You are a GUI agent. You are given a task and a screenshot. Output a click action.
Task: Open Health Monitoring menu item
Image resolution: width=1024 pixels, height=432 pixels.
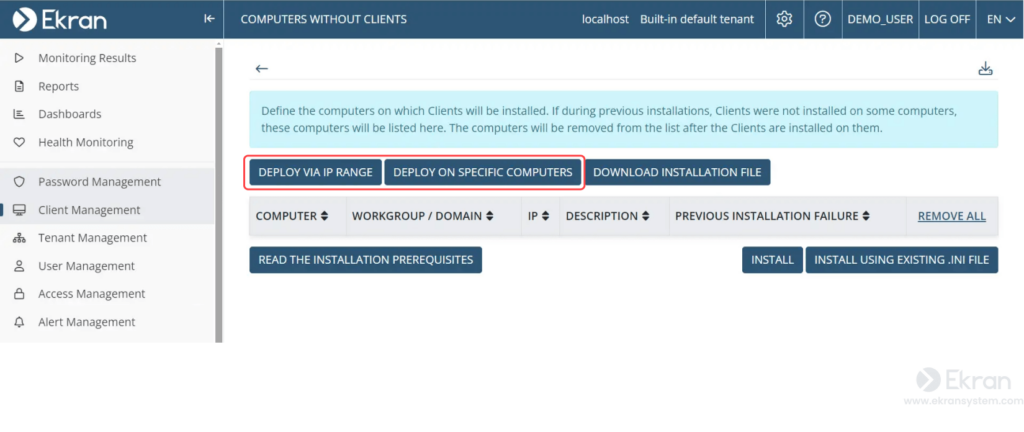[86, 142]
